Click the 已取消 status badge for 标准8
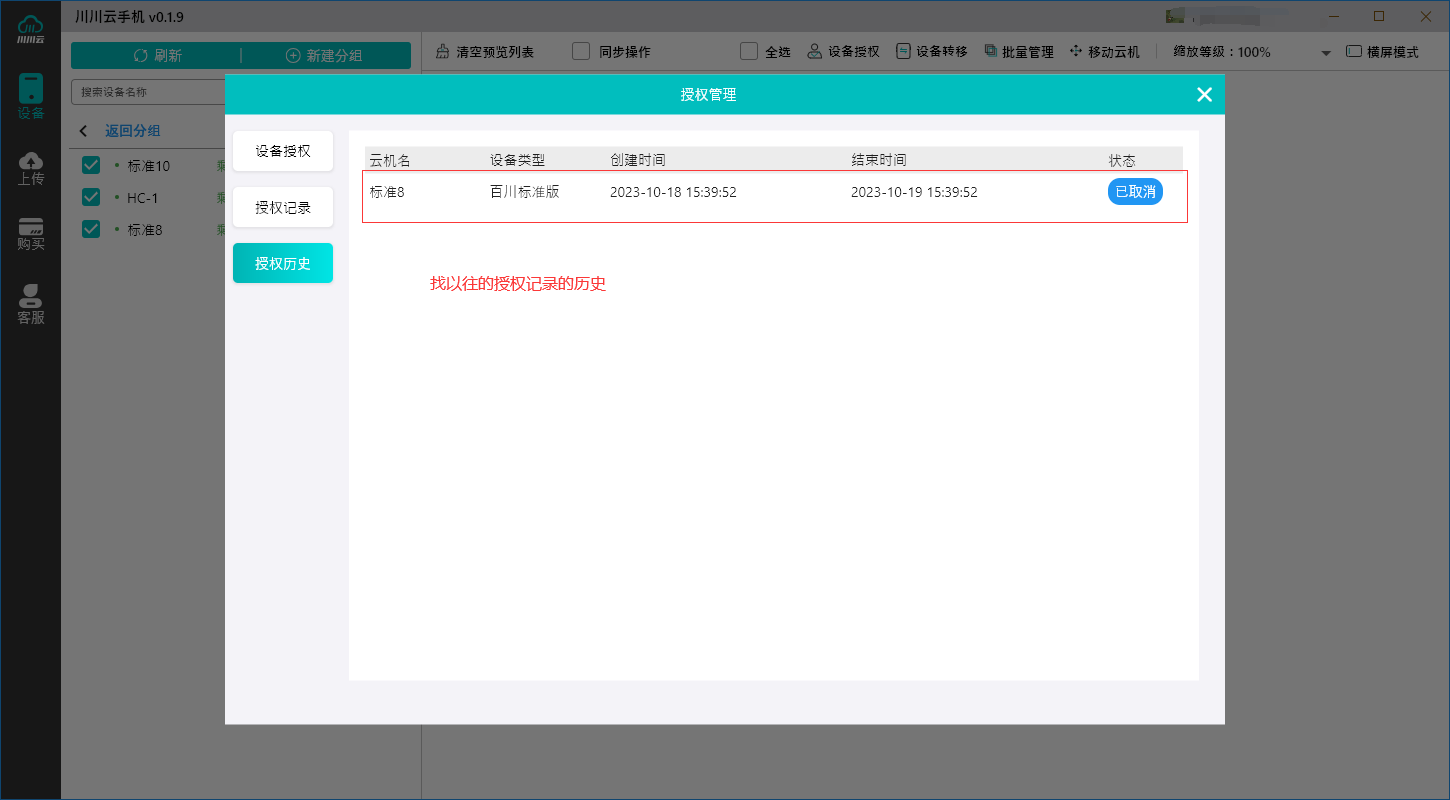This screenshot has width=1450, height=800. click(1135, 191)
